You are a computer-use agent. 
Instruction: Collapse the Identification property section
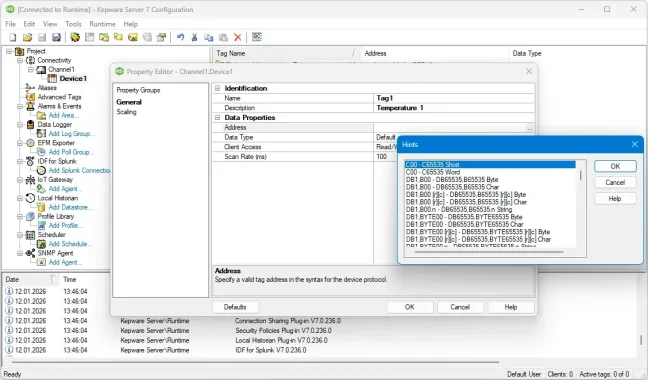point(217,88)
